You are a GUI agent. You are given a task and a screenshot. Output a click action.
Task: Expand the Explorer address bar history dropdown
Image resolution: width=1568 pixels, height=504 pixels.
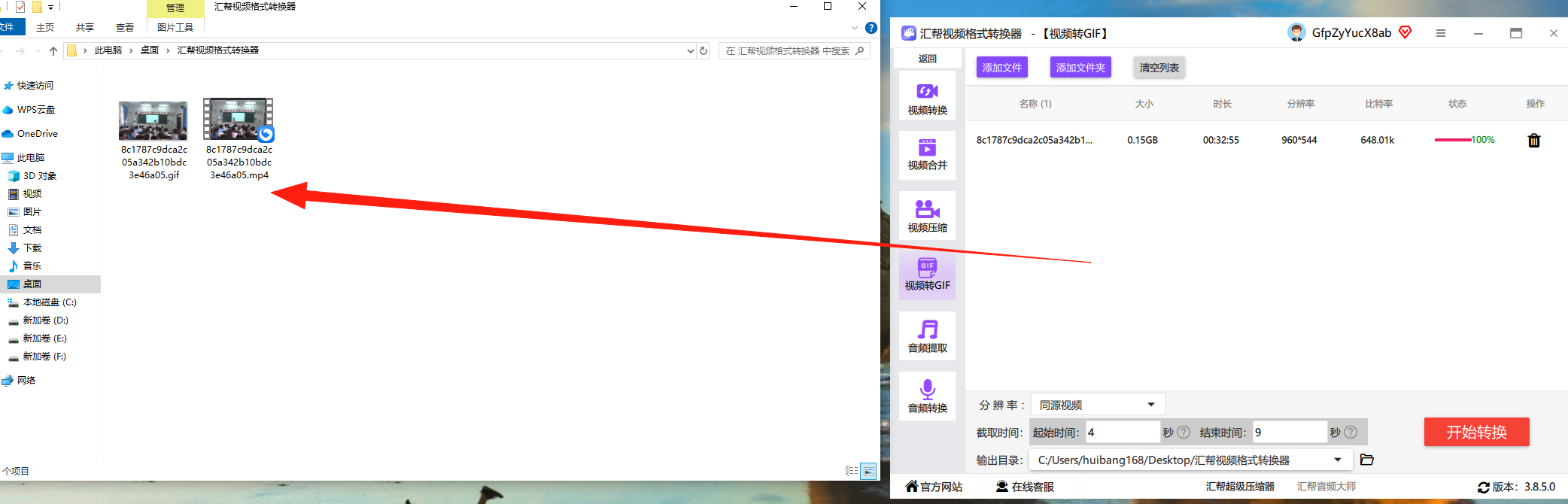pos(691,50)
